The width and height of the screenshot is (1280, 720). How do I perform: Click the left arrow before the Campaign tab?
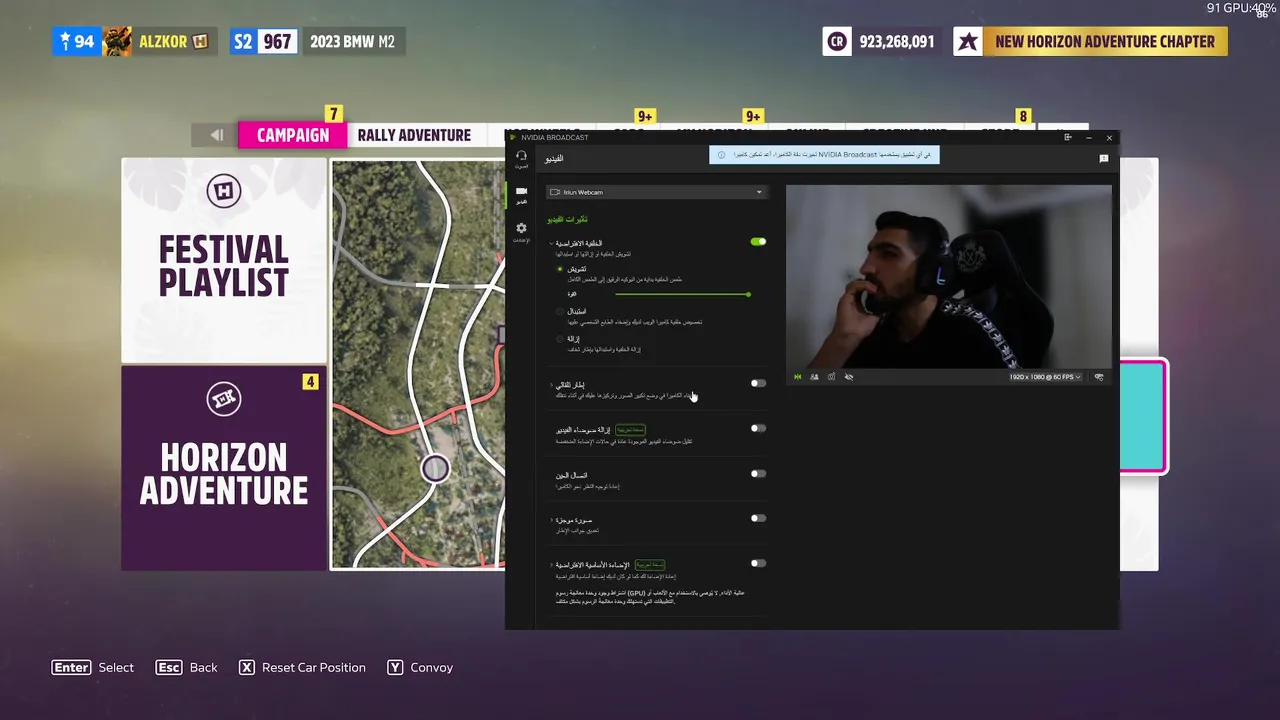pos(216,135)
